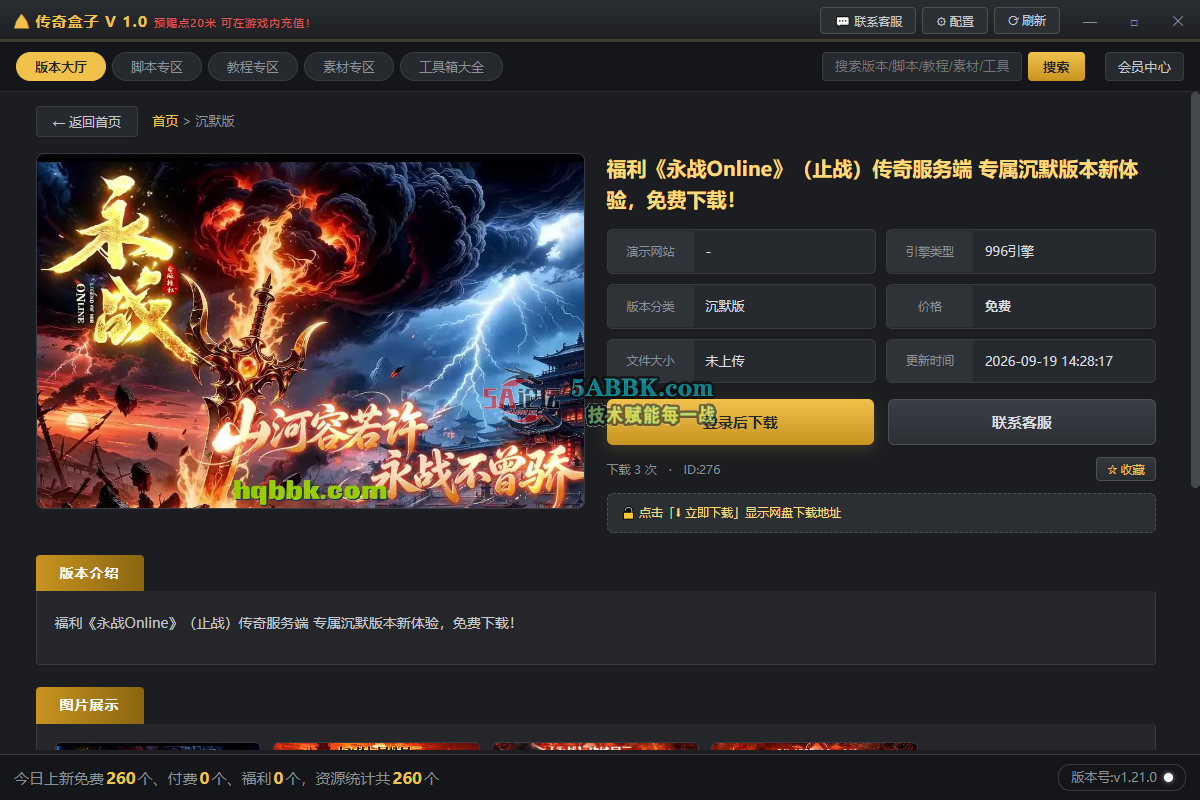This screenshot has width=1200, height=800.
Task: Click the 首页 breadcrumb link
Action: tap(165, 121)
